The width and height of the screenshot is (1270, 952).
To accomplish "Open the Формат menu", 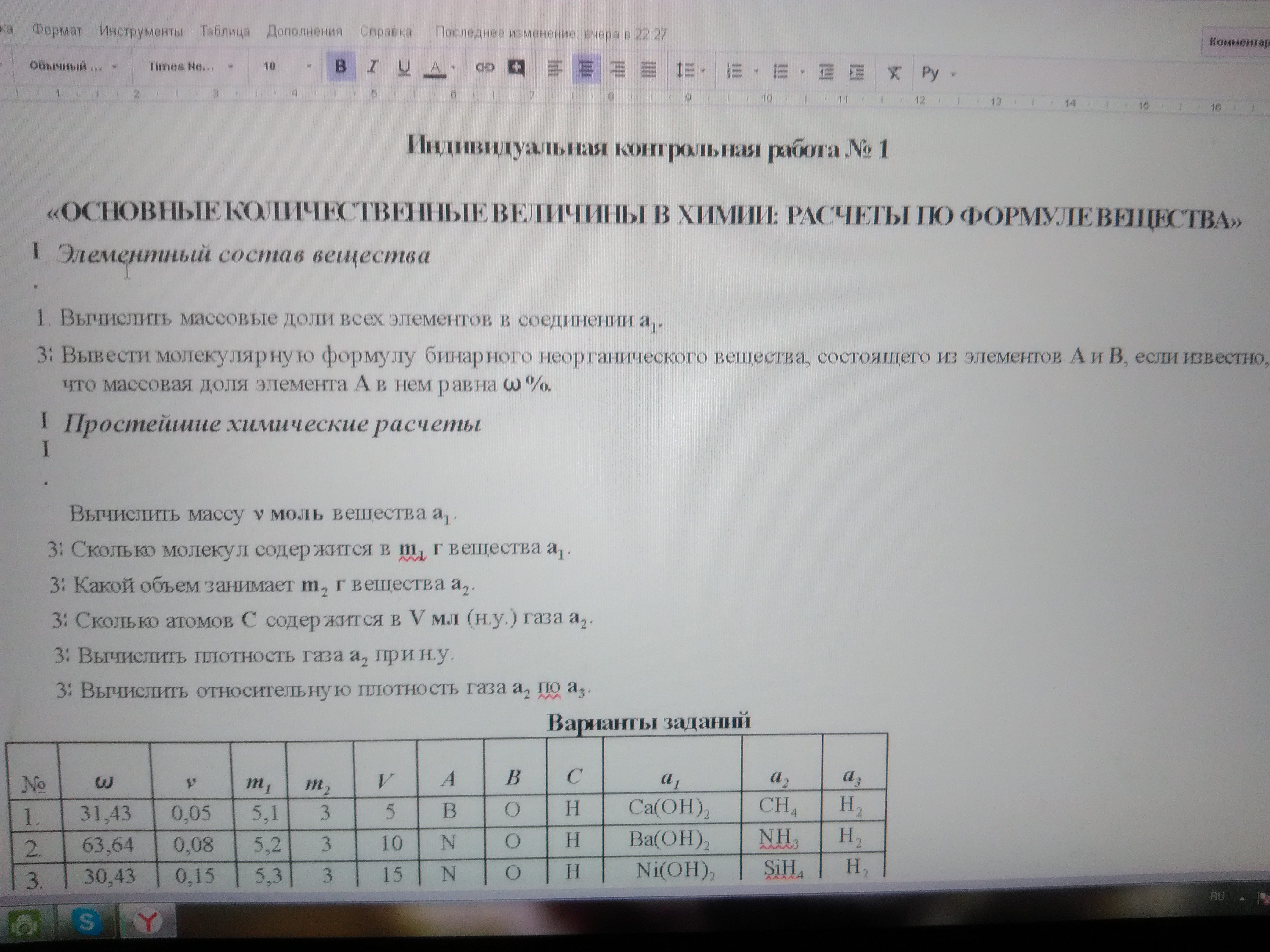I will click(57, 30).
